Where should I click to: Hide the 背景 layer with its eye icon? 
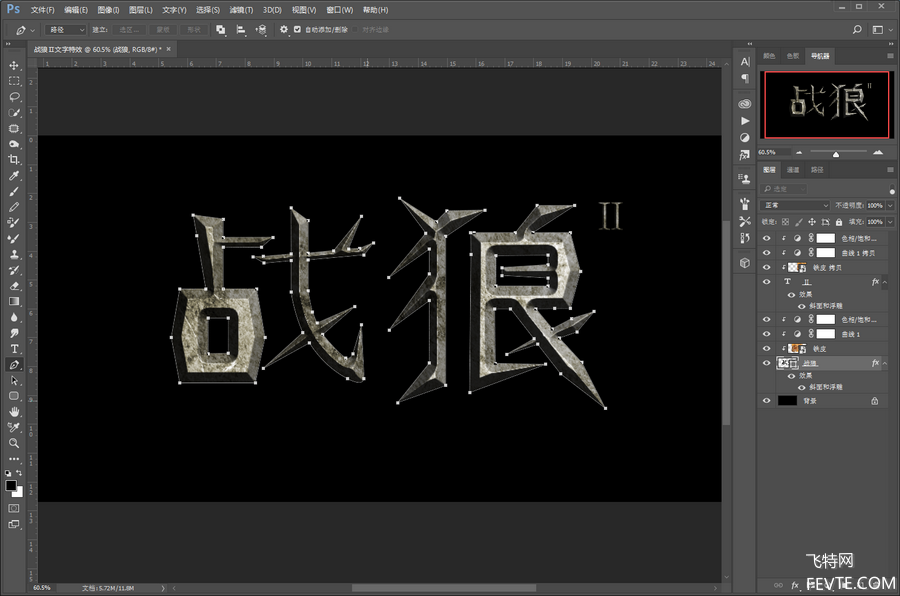766,401
